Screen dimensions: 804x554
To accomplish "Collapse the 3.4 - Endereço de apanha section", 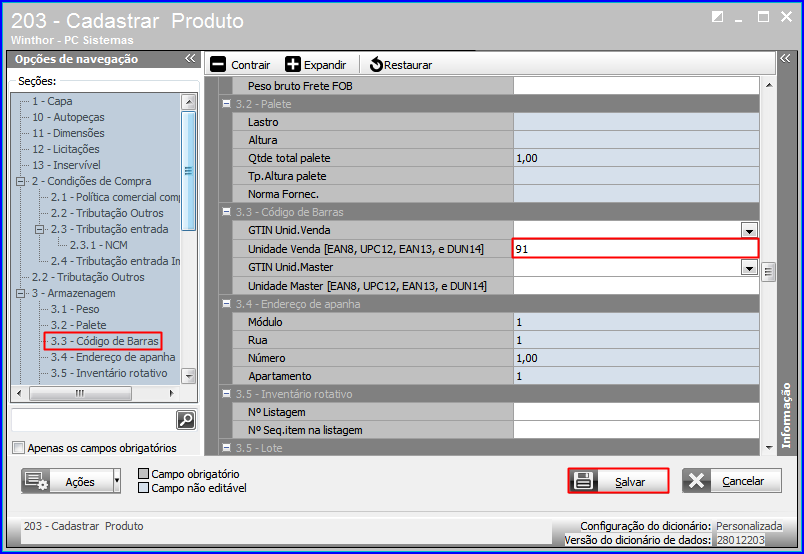I will pos(226,304).
